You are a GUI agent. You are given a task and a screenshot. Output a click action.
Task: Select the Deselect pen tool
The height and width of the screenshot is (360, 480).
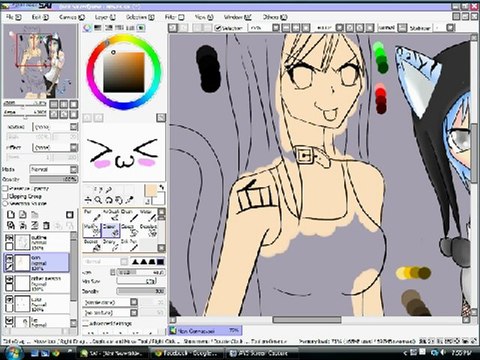coord(148,230)
